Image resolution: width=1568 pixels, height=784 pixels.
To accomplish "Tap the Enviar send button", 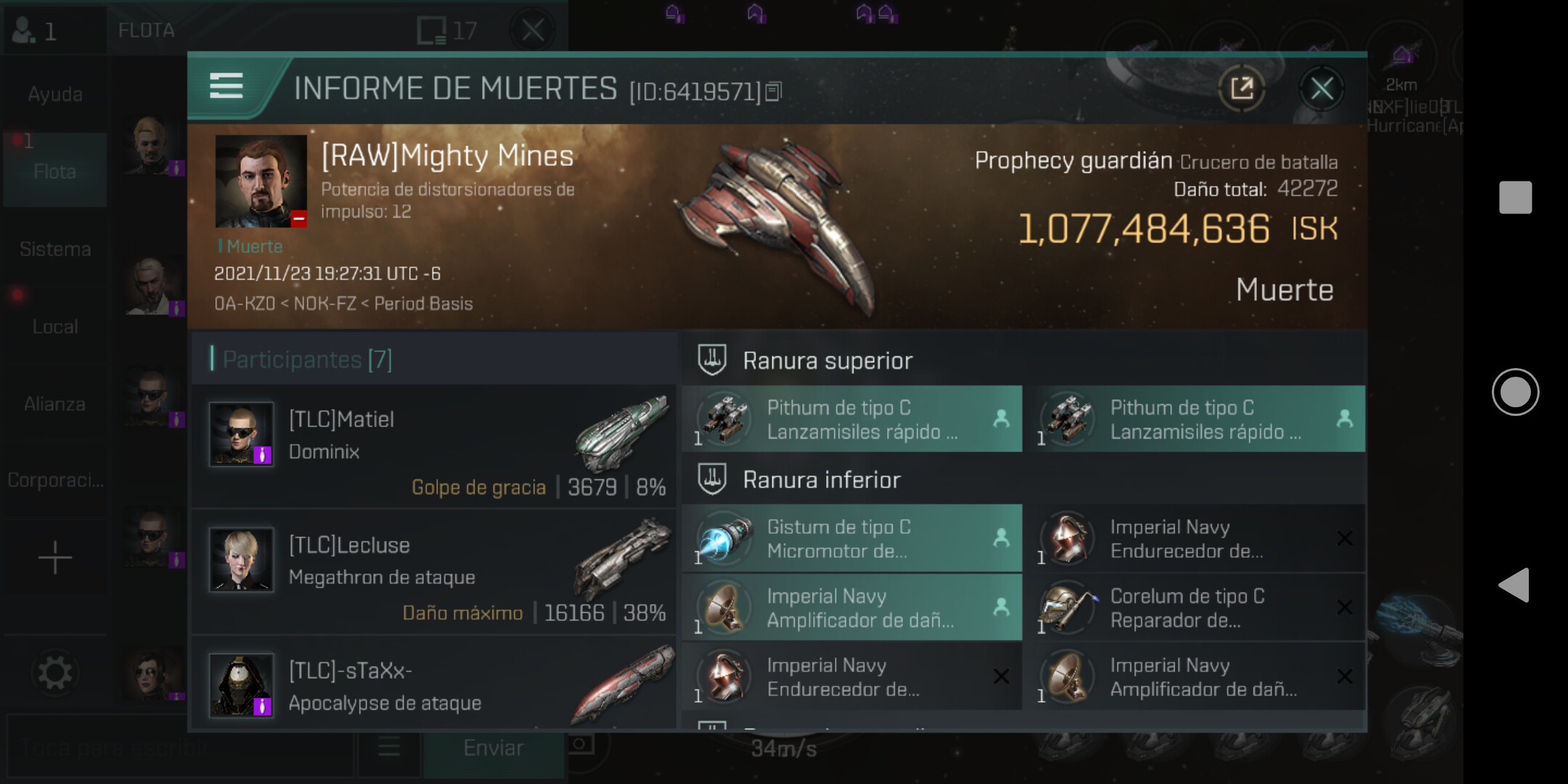I will pyautogui.click(x=494, y=748).
